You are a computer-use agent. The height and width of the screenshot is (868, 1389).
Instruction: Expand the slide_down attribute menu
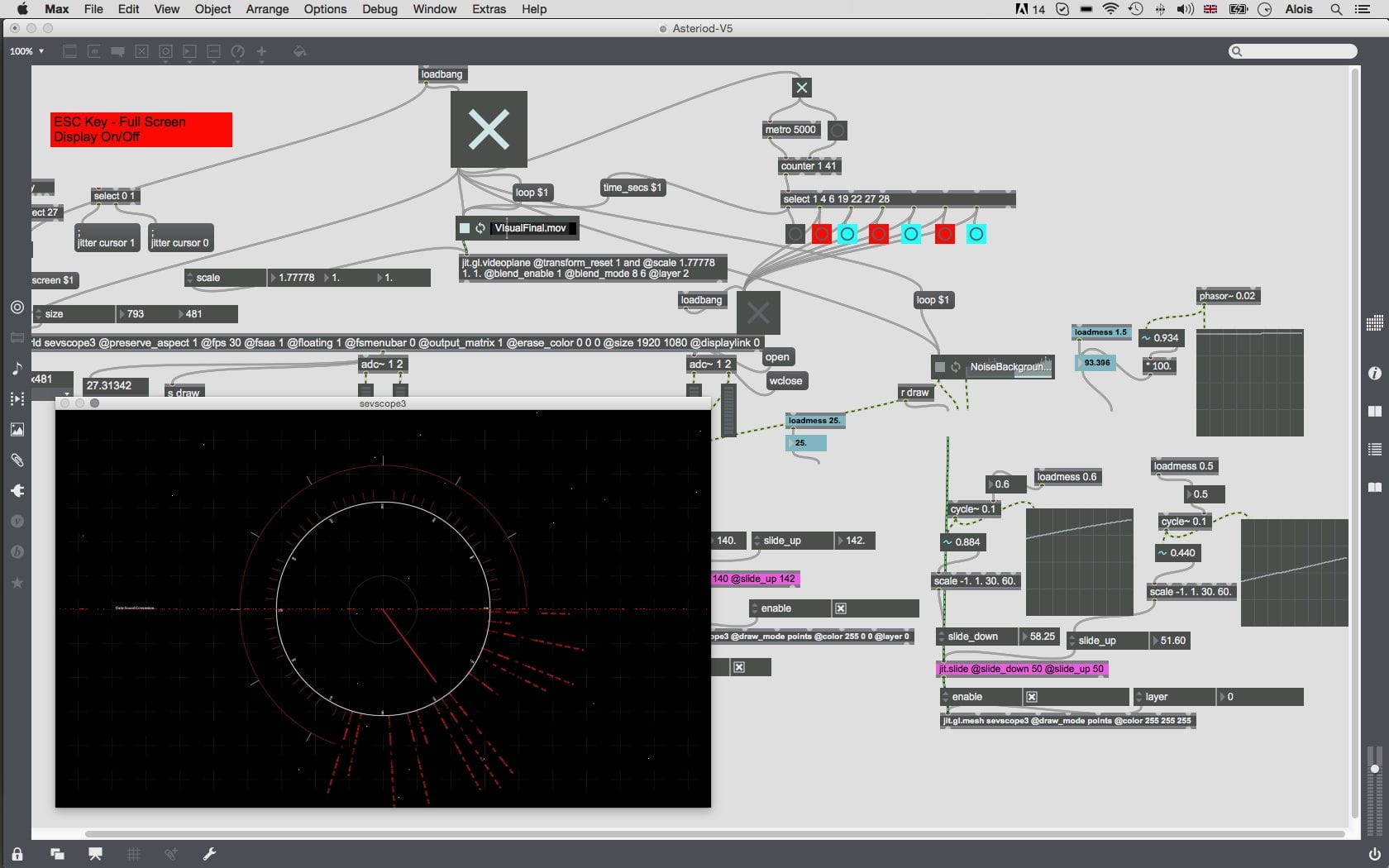click(x=942, y=637)
